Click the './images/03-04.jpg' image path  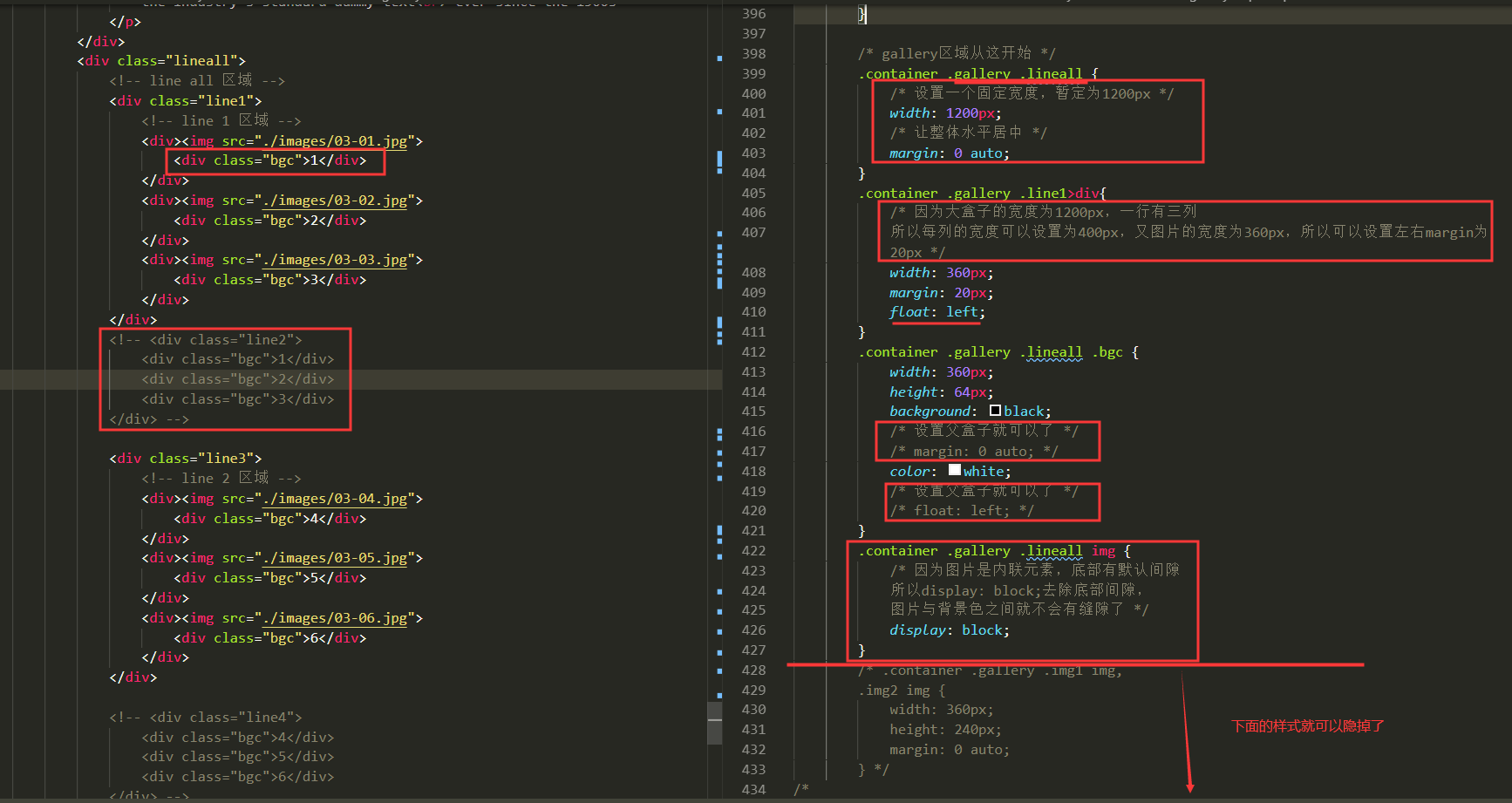coord(335,499)
